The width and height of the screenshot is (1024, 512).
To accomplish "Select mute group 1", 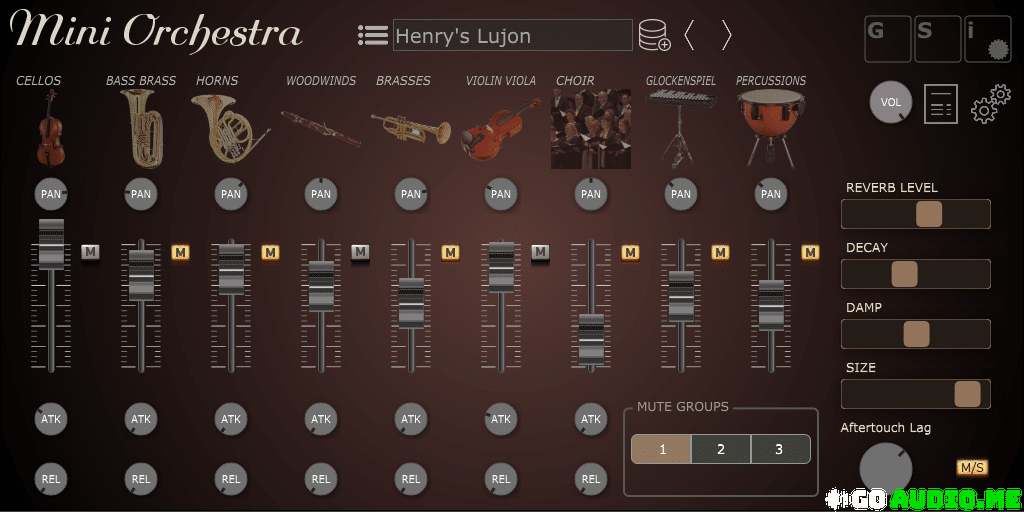I will click(662, 449).
